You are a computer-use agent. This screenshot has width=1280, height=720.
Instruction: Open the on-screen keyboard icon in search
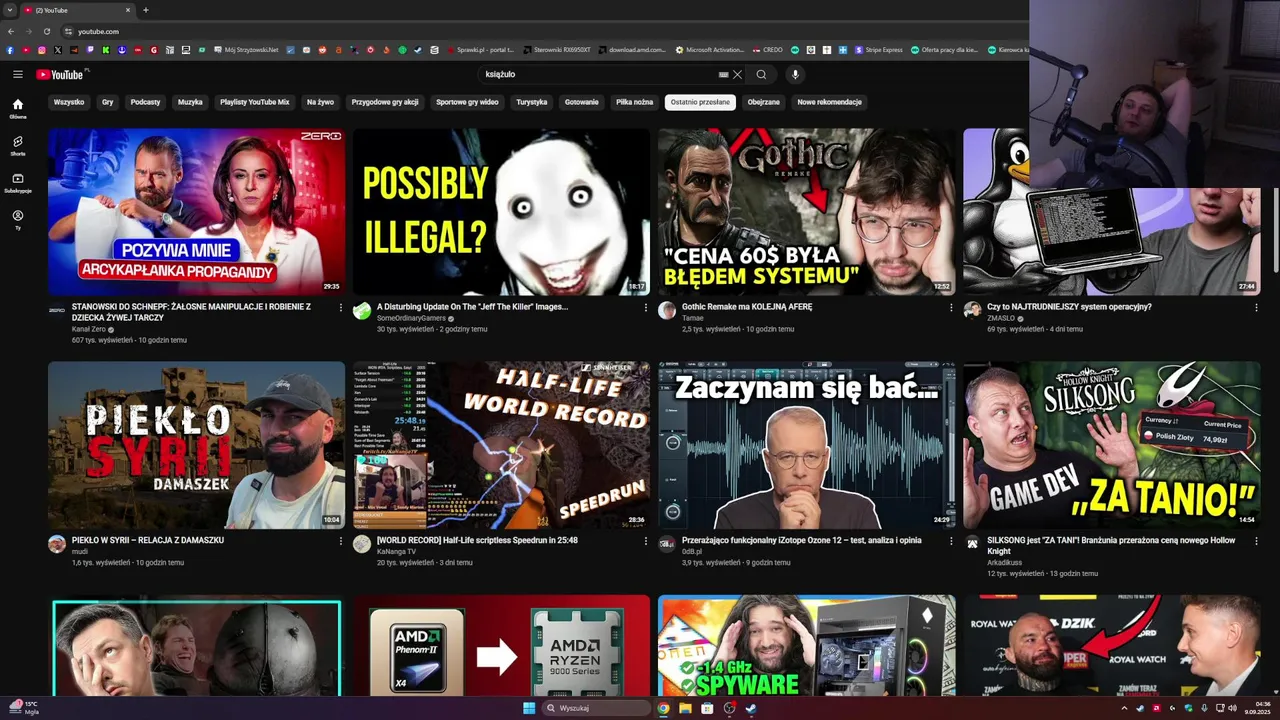[723, 74]
